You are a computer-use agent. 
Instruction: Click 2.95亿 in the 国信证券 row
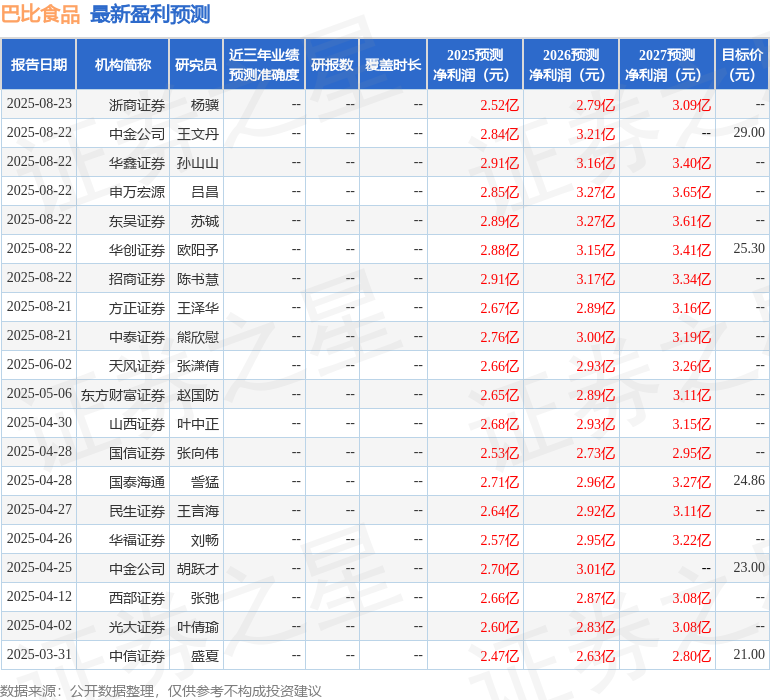691,453
